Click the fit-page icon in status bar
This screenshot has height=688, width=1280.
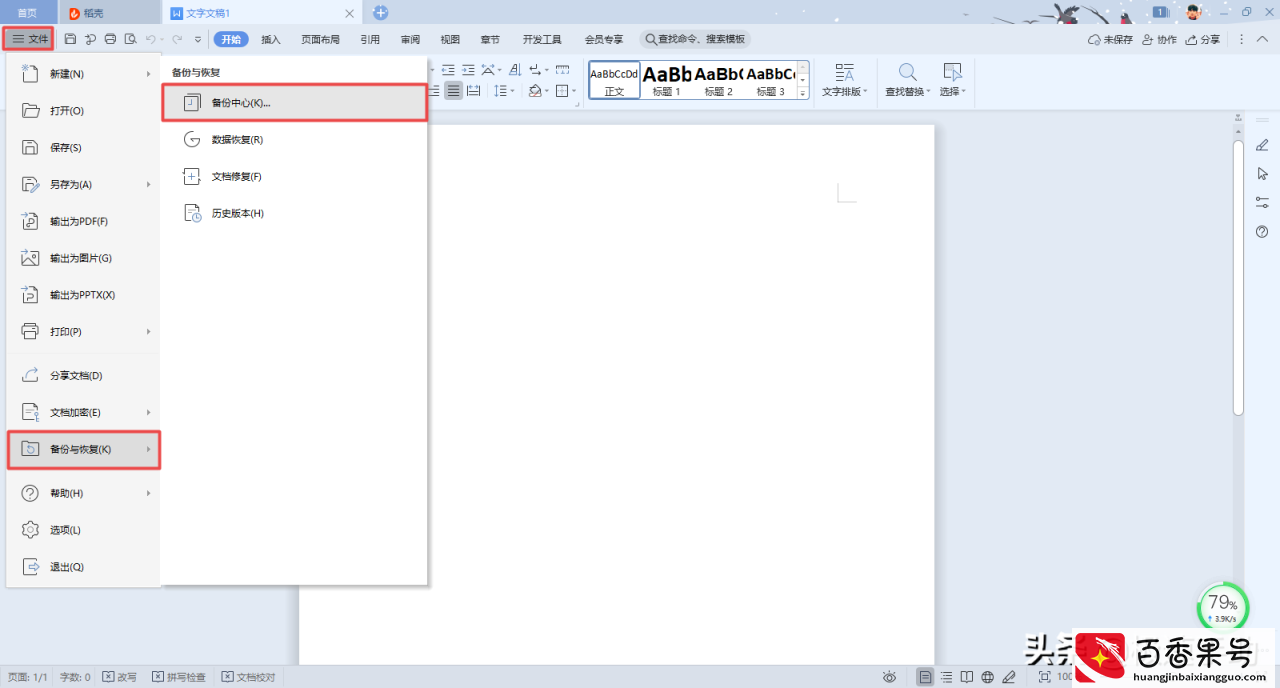pyautogui.click(x=1045, y=677)
